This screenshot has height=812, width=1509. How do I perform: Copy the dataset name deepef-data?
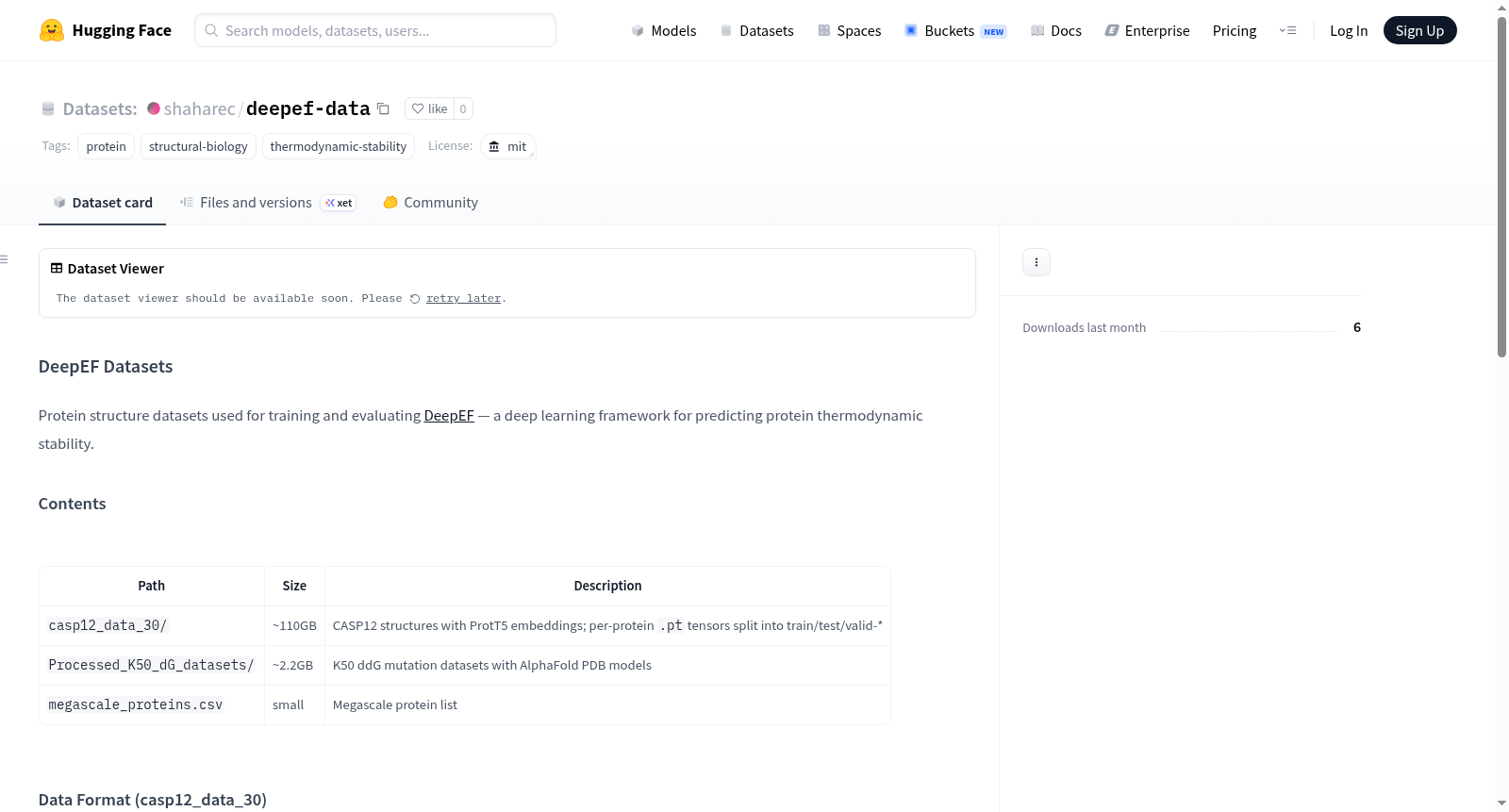pyautogui.click(x=383, y=108)
